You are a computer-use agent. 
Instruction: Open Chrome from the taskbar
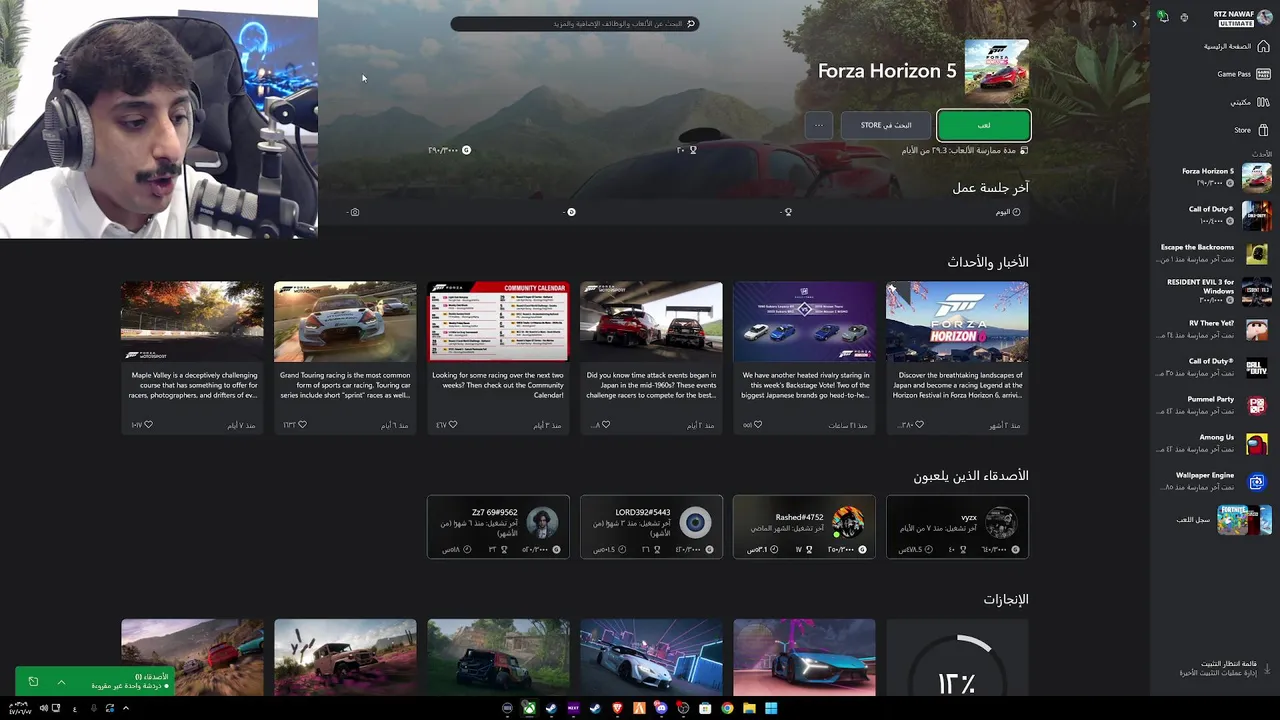[727, 708]
